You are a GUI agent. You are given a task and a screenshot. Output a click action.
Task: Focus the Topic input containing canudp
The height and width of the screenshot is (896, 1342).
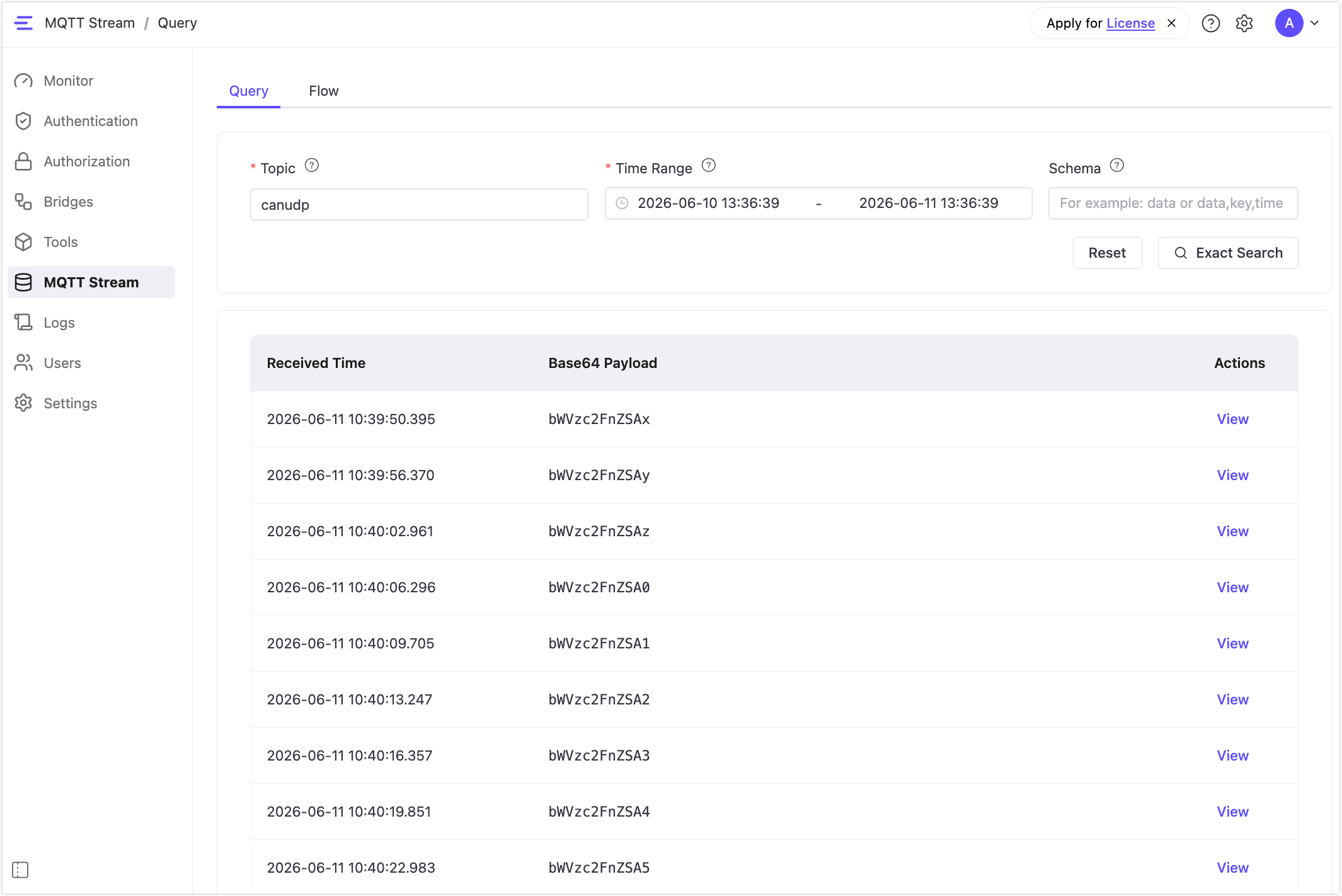pos(419,205)
